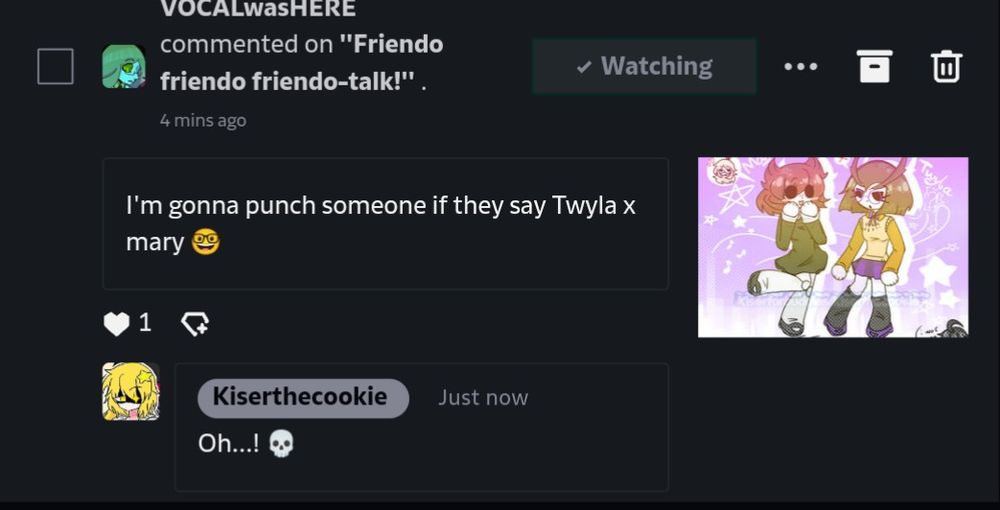Viewport: 1000px width, 510px height.
Task: Click the nerd face emoji in comment
Action: 206,242
